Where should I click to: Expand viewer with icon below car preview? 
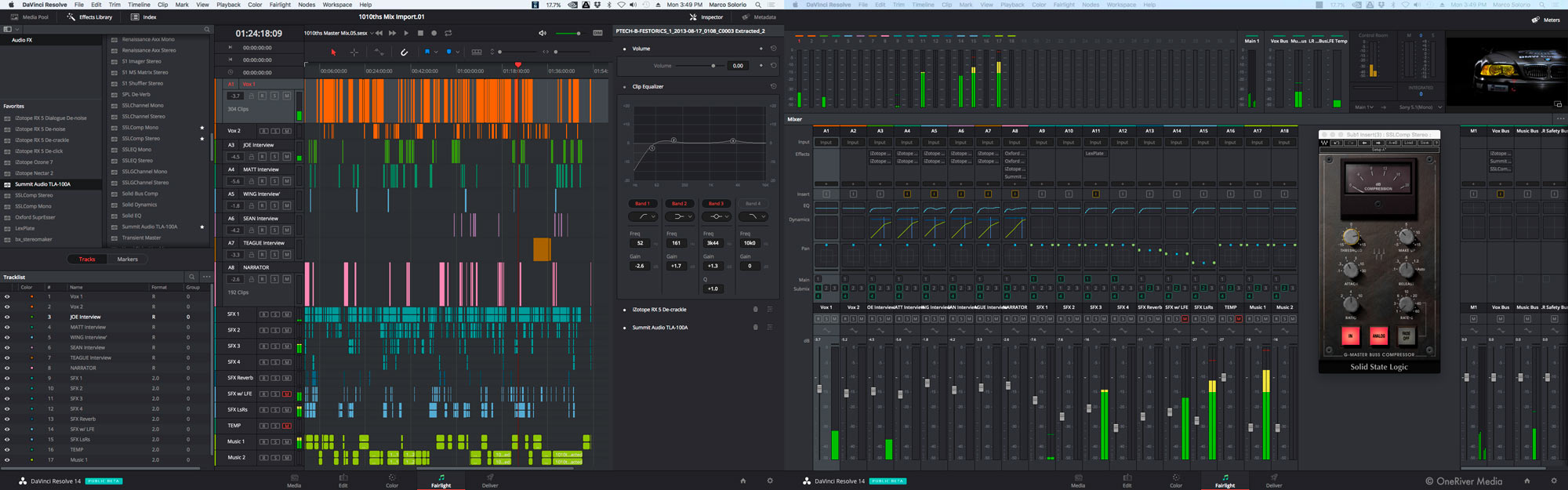[1557, 104]
